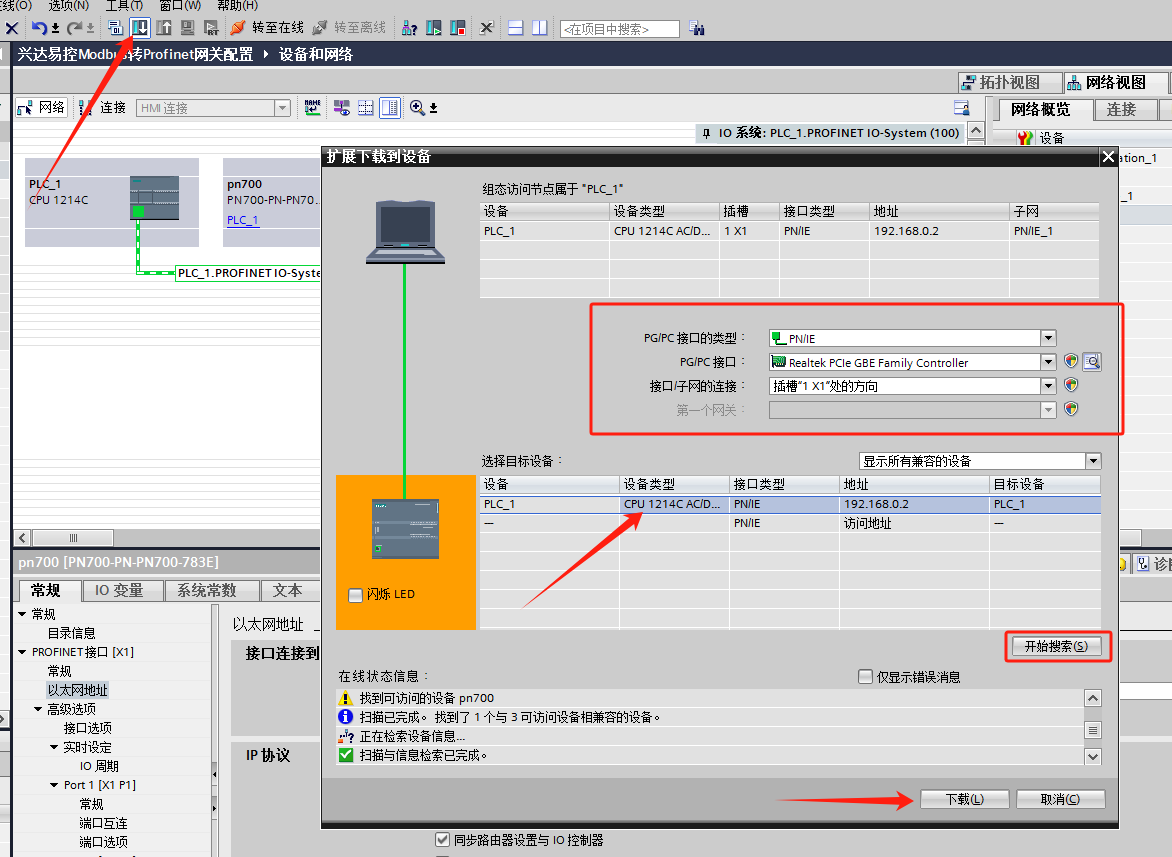Screen dimensions: 1172x857
Task: Switch to topology view (拓扑视图) tab
Action: (1009, 82)
